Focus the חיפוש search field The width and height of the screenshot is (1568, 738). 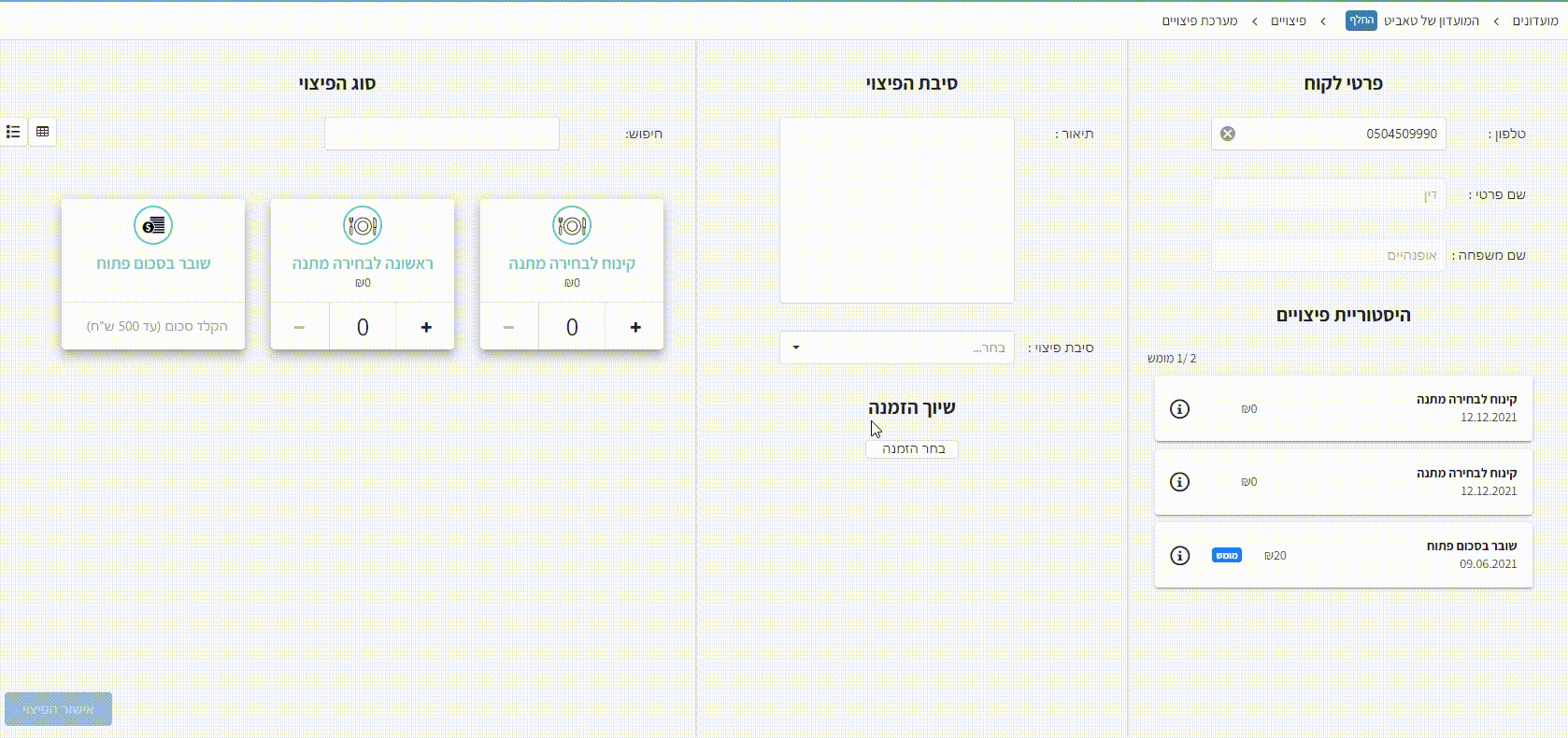tap(442, 134)
